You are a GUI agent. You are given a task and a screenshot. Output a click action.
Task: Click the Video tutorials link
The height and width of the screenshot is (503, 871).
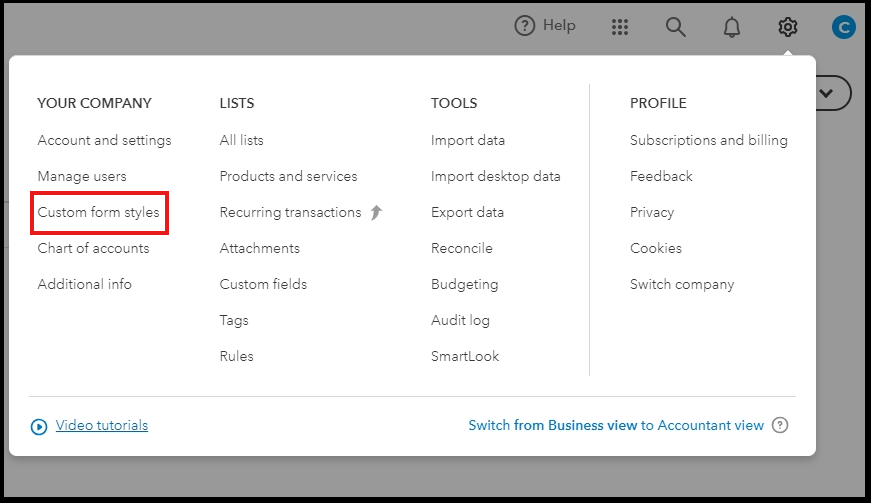point(101,425)
